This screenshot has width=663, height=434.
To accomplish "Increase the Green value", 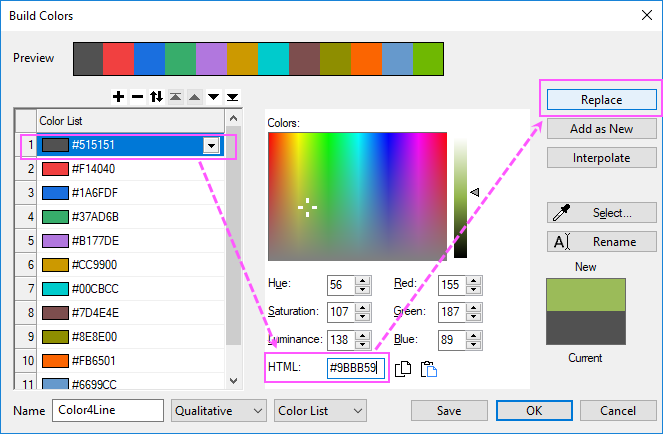I will pyautogui.click(x=474, y=308).
